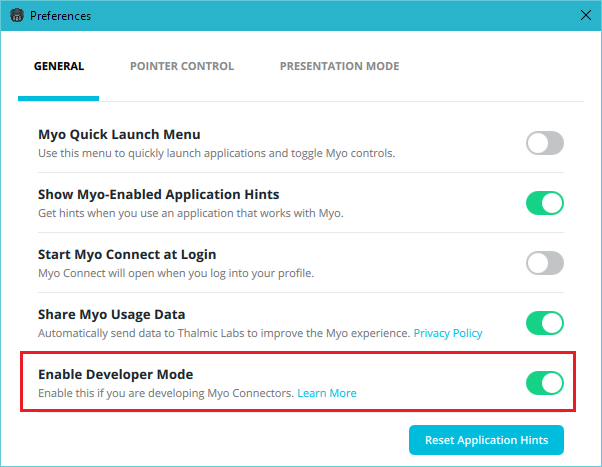Click the "Share Myo Usage Data" heading
The width and height of the screenshot is (602, 467).
(112, 314)
